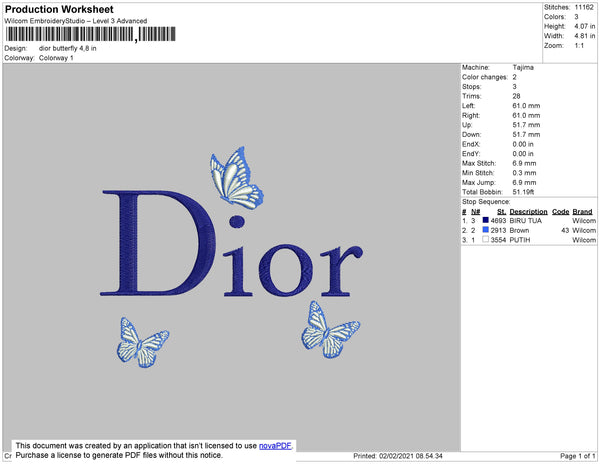Click the Brand column header
The width and height of the screenshot is (600, 464).
[x=582, y=212]
